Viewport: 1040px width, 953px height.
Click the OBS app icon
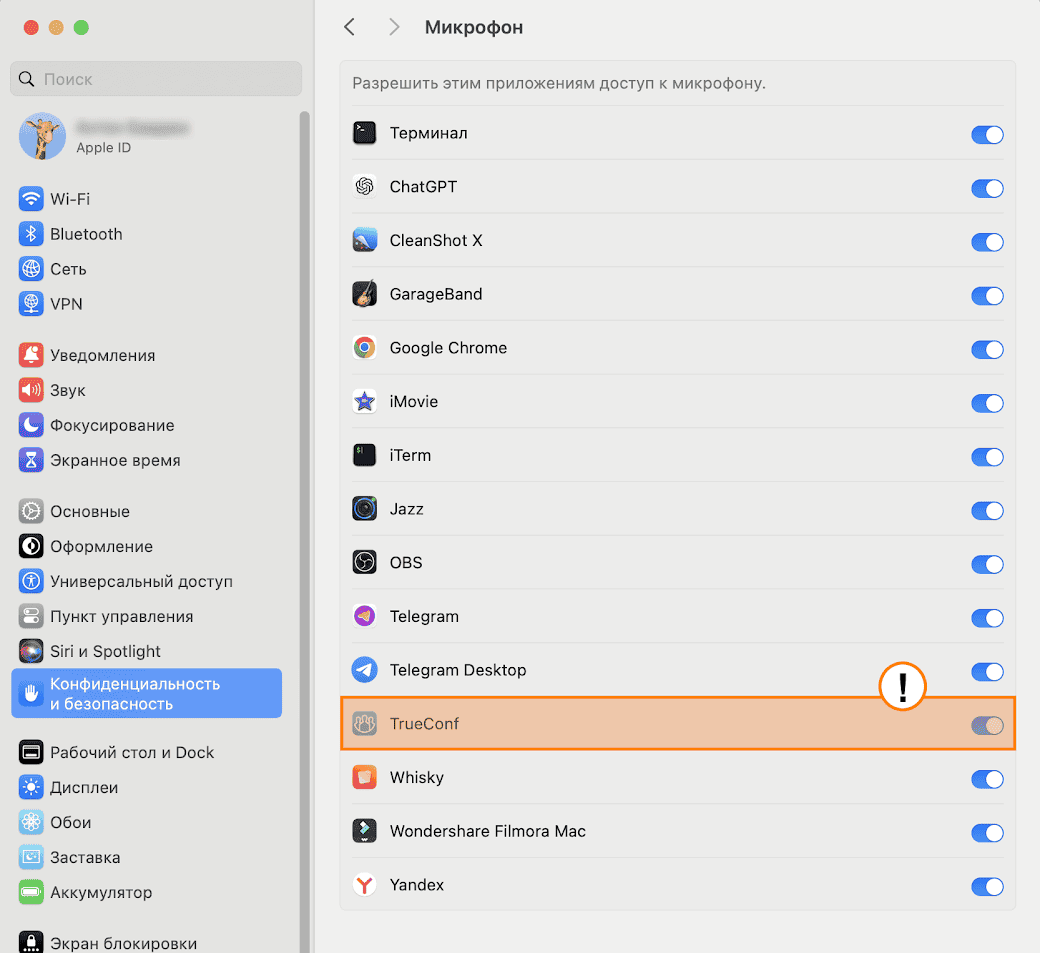point(364,563)
